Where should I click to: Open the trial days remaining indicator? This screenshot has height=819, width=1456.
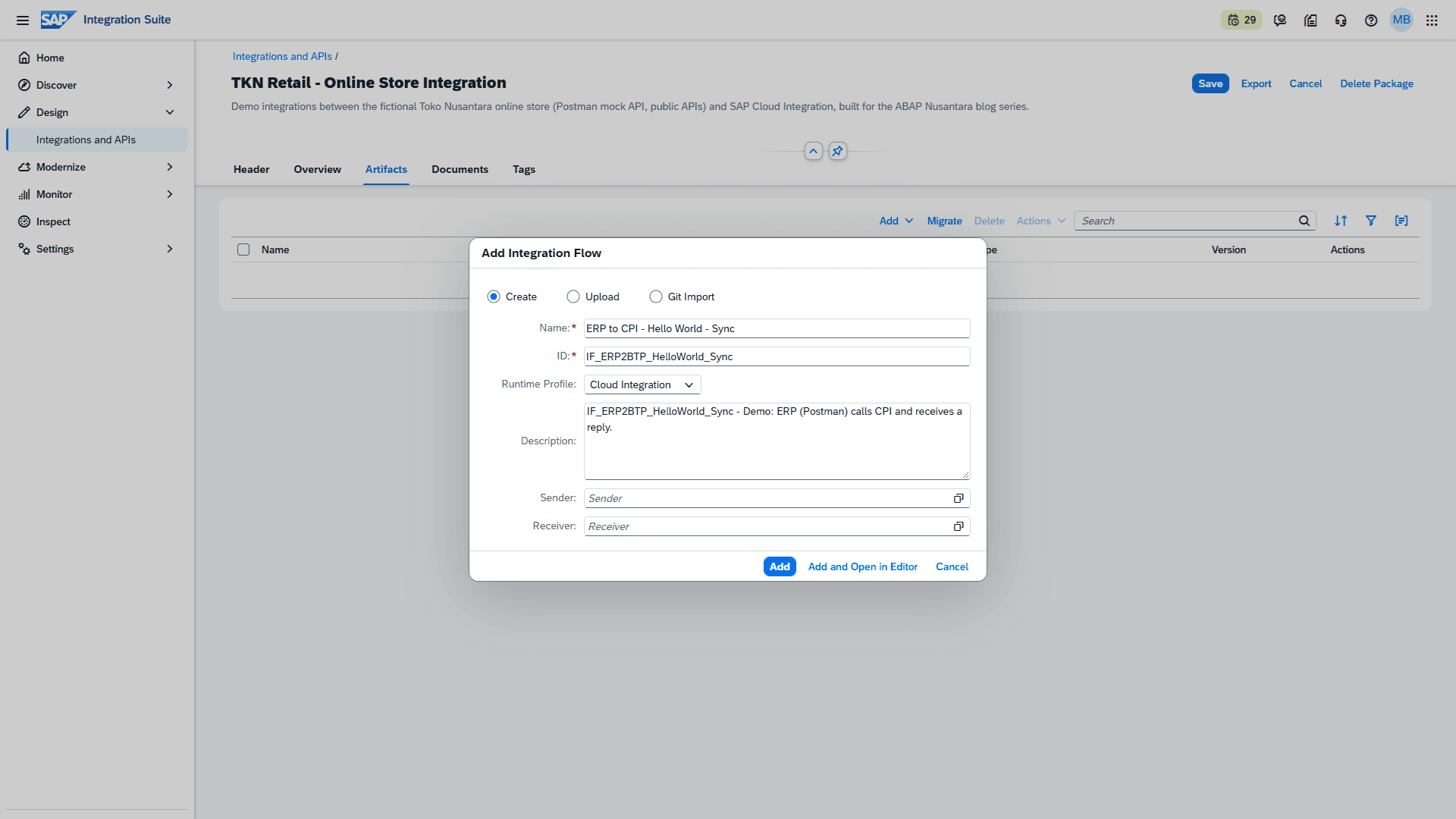[1241, 20]
